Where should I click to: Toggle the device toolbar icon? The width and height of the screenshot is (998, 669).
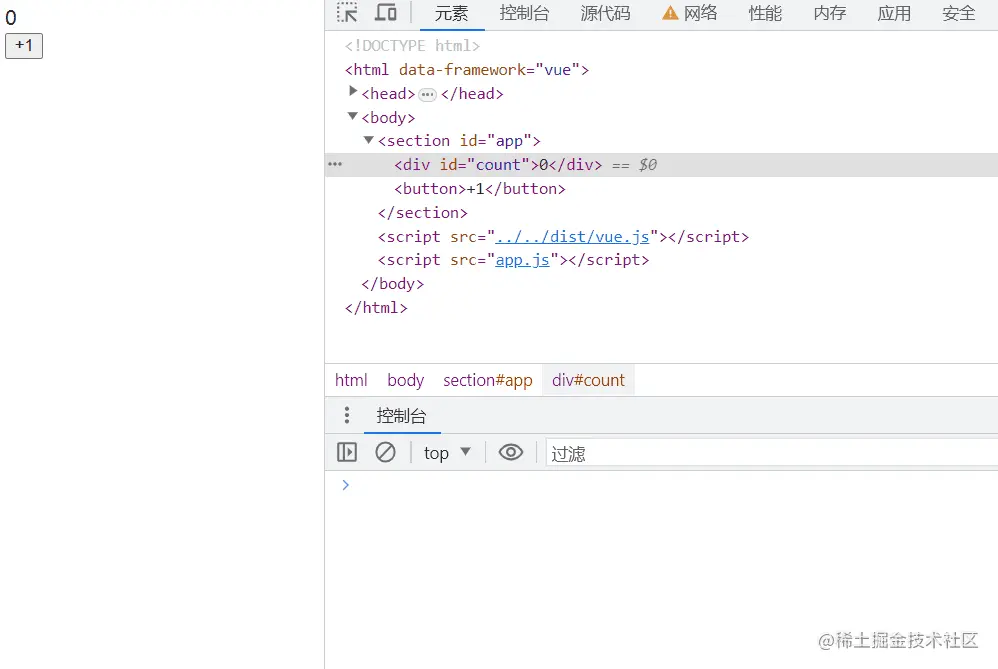[x=385, y=13]
